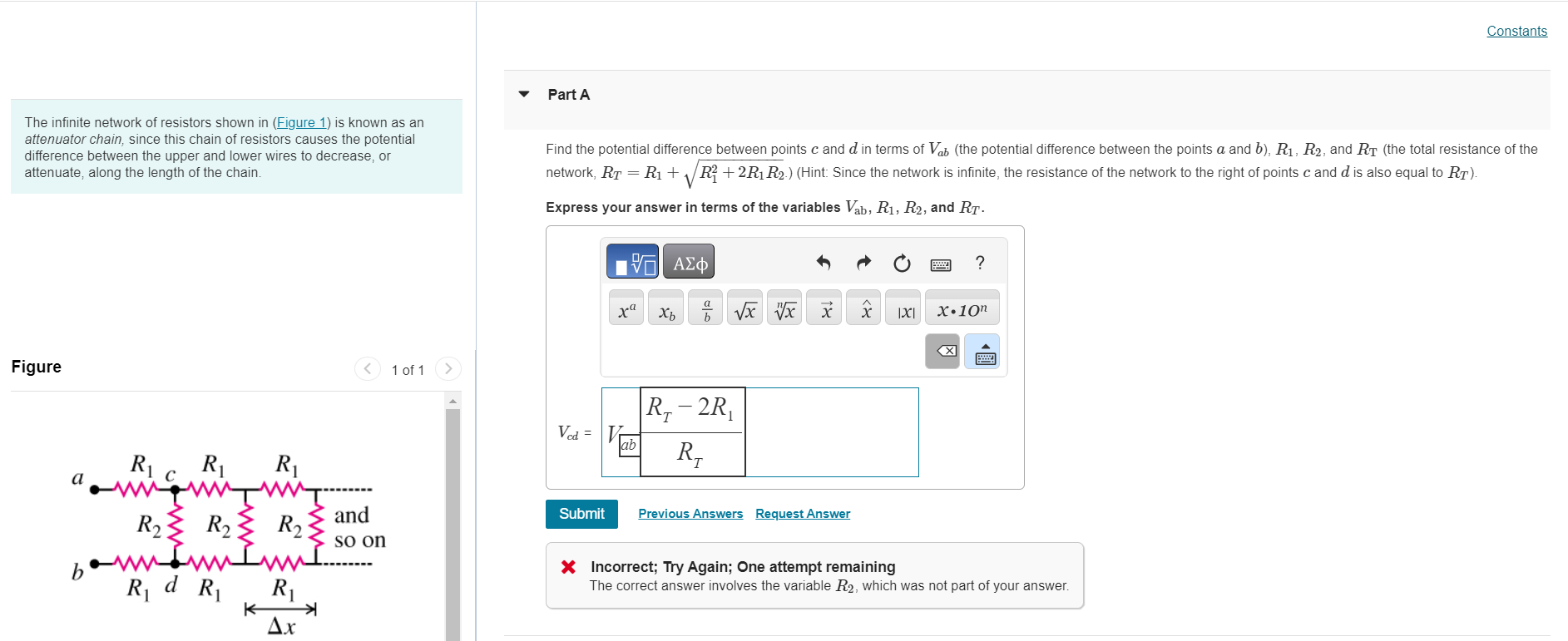Click the backspace erase icon
This screenshot has height=641, width=1568.
point(942,351)
